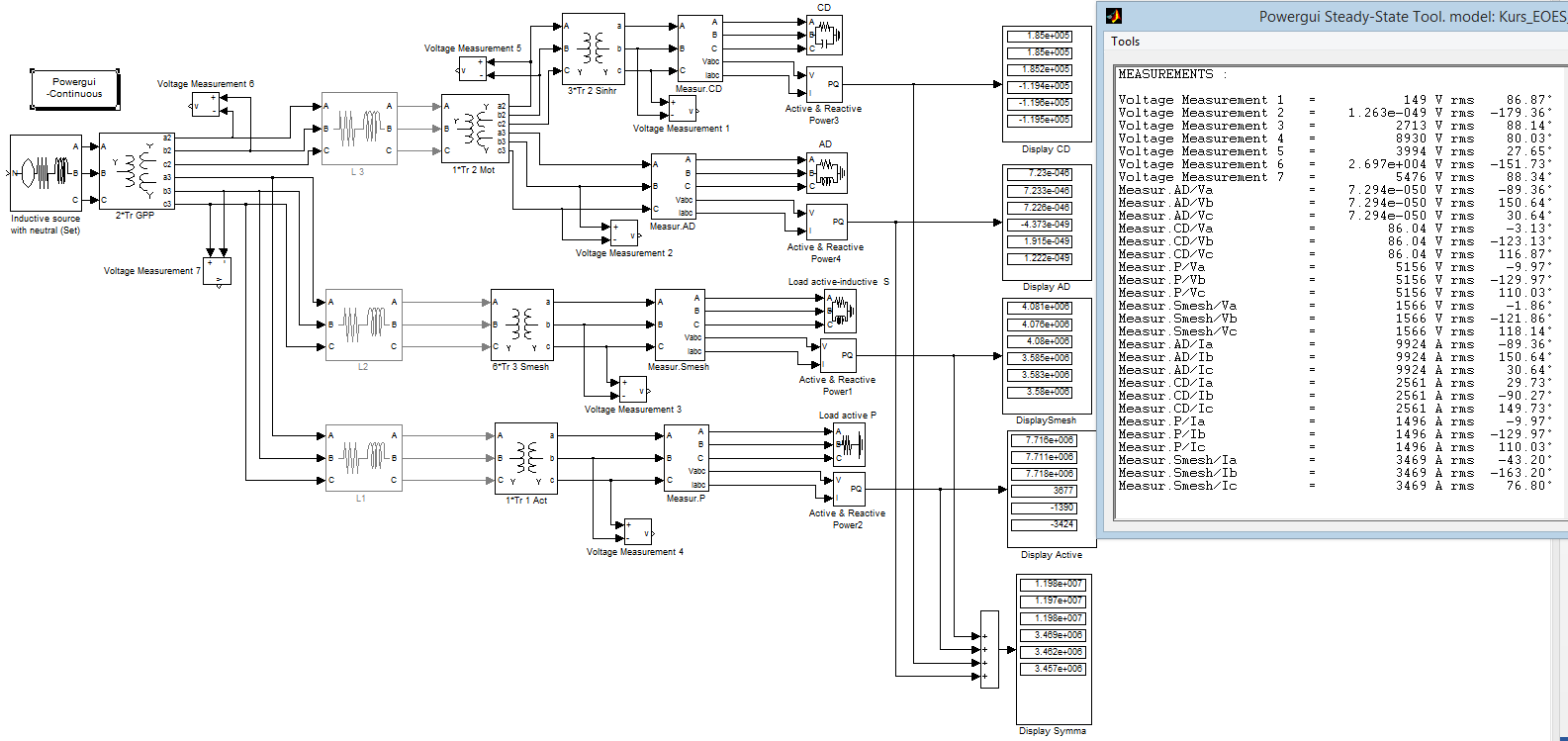Select the Display Active block

click(x=1052, y=489)
